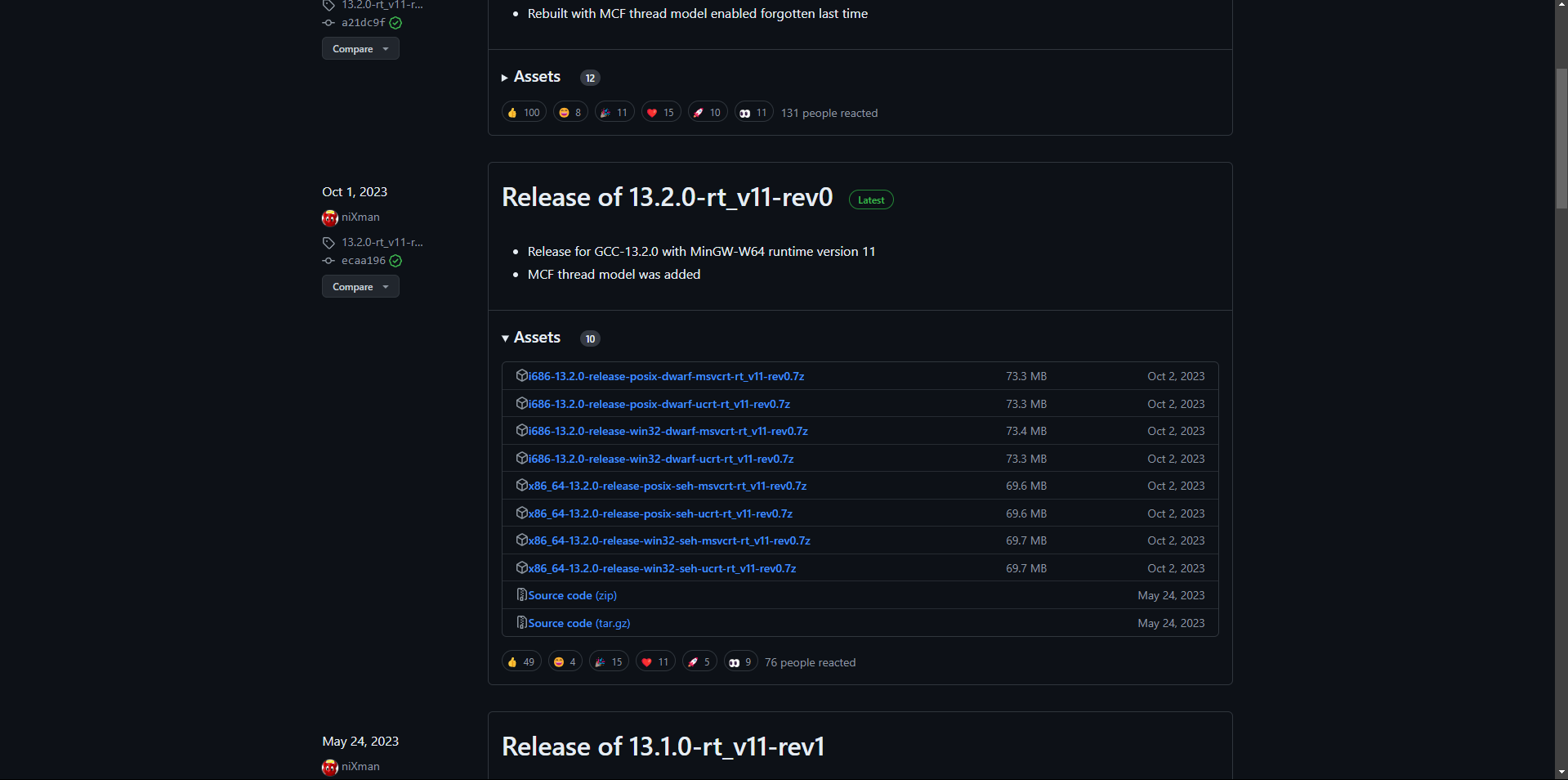Image resolution: width=1568 pixels, height=780 pixels.
Task: Expand the collapsed Assets section with 12 items
Action: point(531,77)
